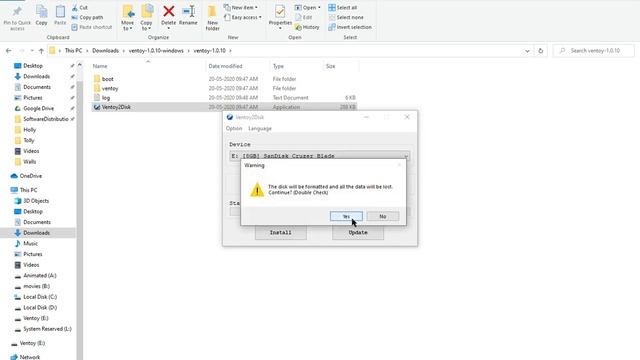Open Holly folder in the sidebar
640x360 pixels.
pyautogui.click(x=29, y=129)
